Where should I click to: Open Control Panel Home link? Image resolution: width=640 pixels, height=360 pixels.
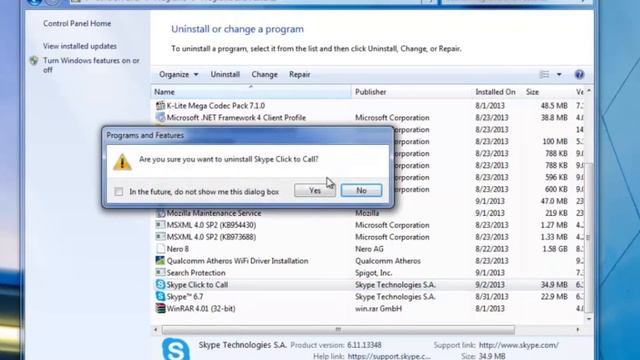77,24
